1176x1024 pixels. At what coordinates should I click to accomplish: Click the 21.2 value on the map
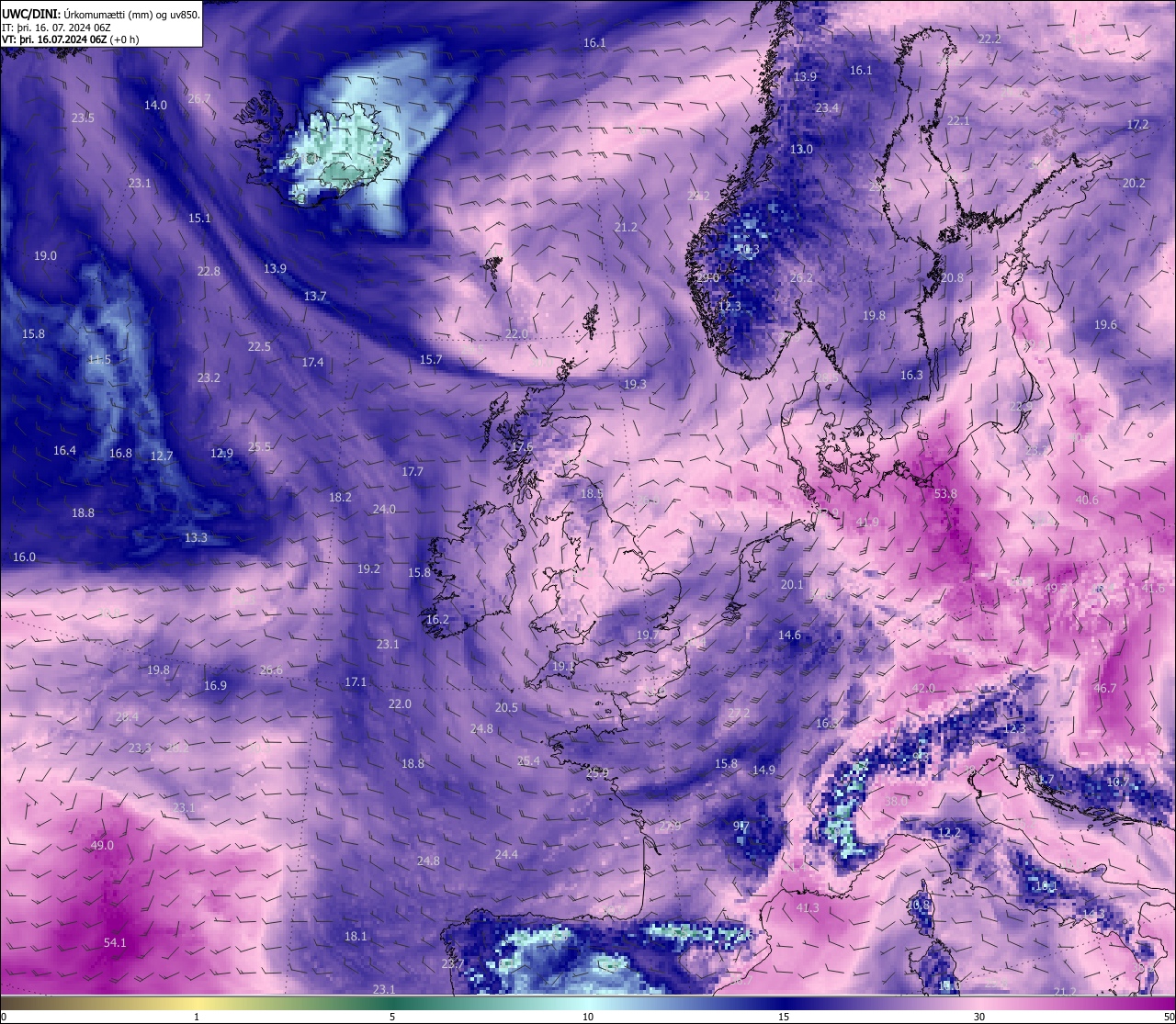point(626,227)
